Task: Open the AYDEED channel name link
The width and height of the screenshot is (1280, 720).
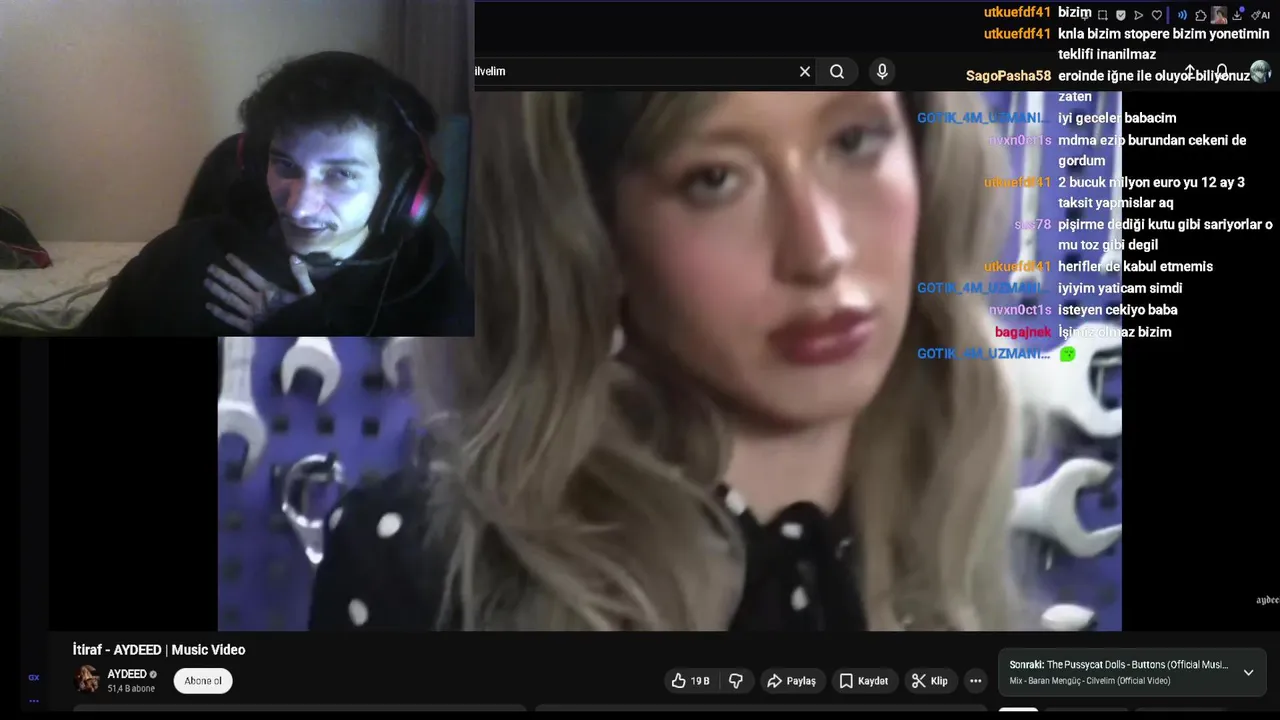Action: coord(127,674)
